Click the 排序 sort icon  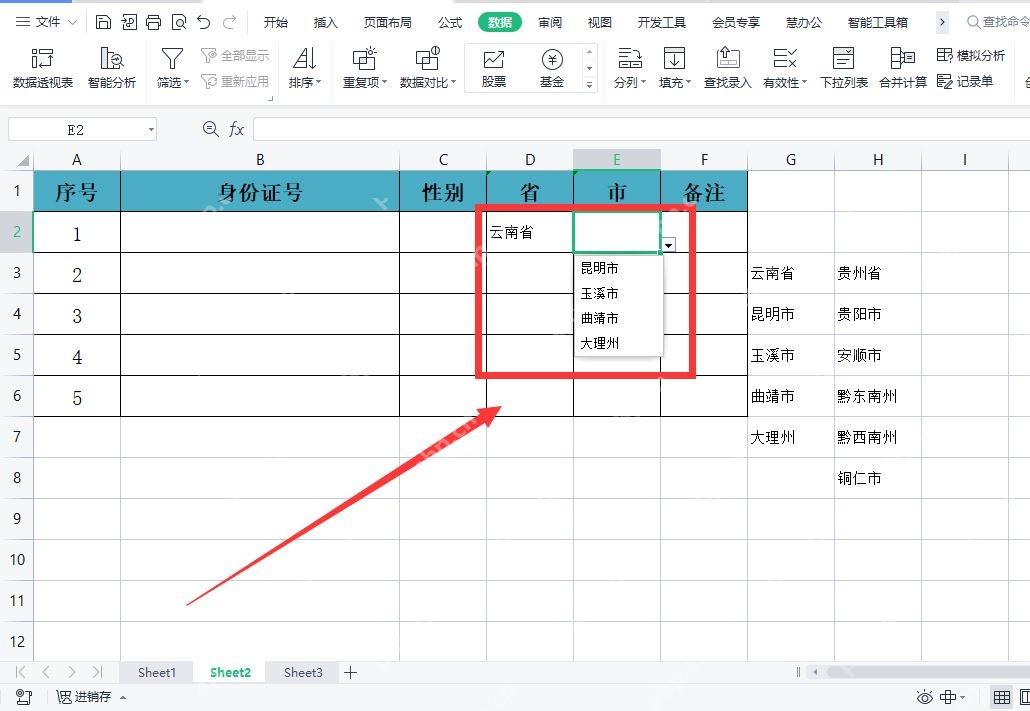tap(304, 58)
